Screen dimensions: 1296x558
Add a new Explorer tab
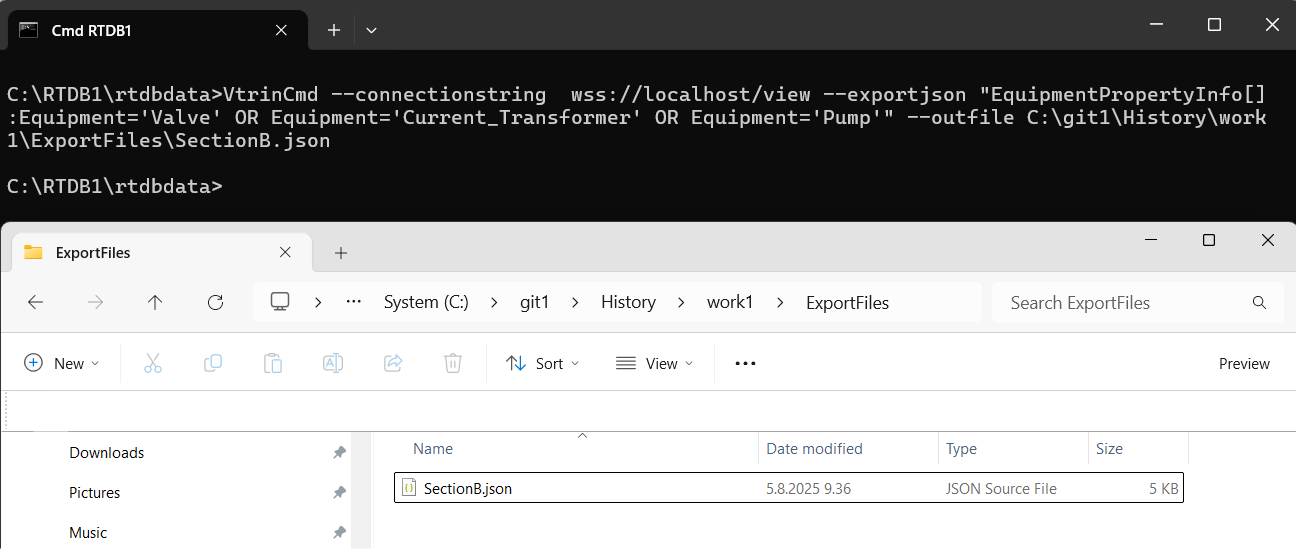(x=340, y=253)
